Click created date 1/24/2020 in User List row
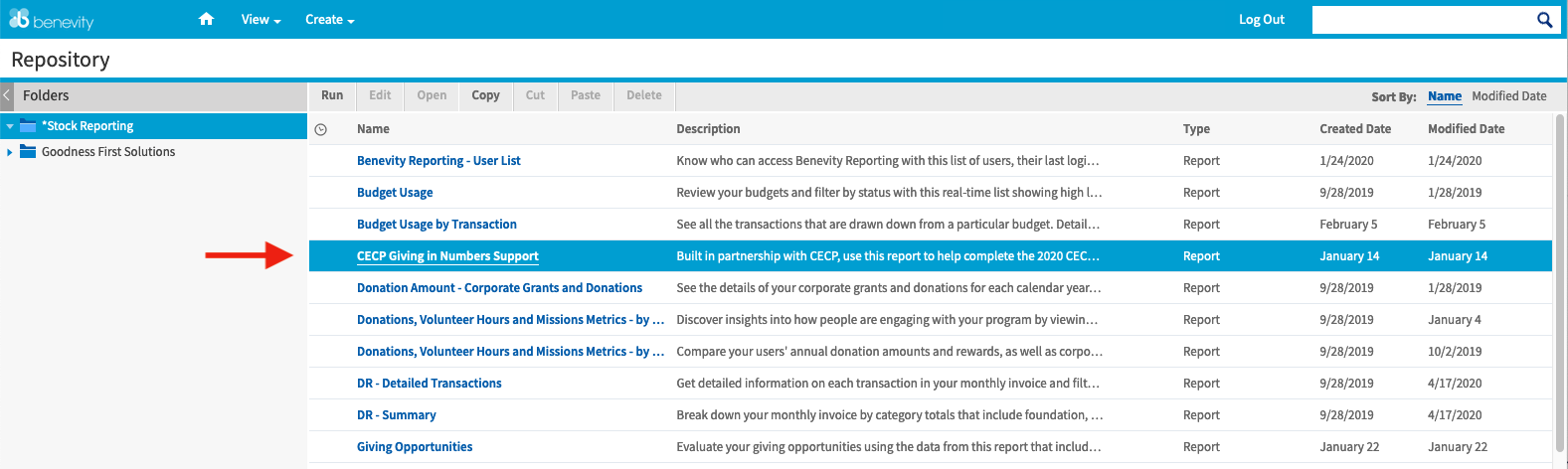Screen dimensions: 1568x469 click(x=1346, y=161)
